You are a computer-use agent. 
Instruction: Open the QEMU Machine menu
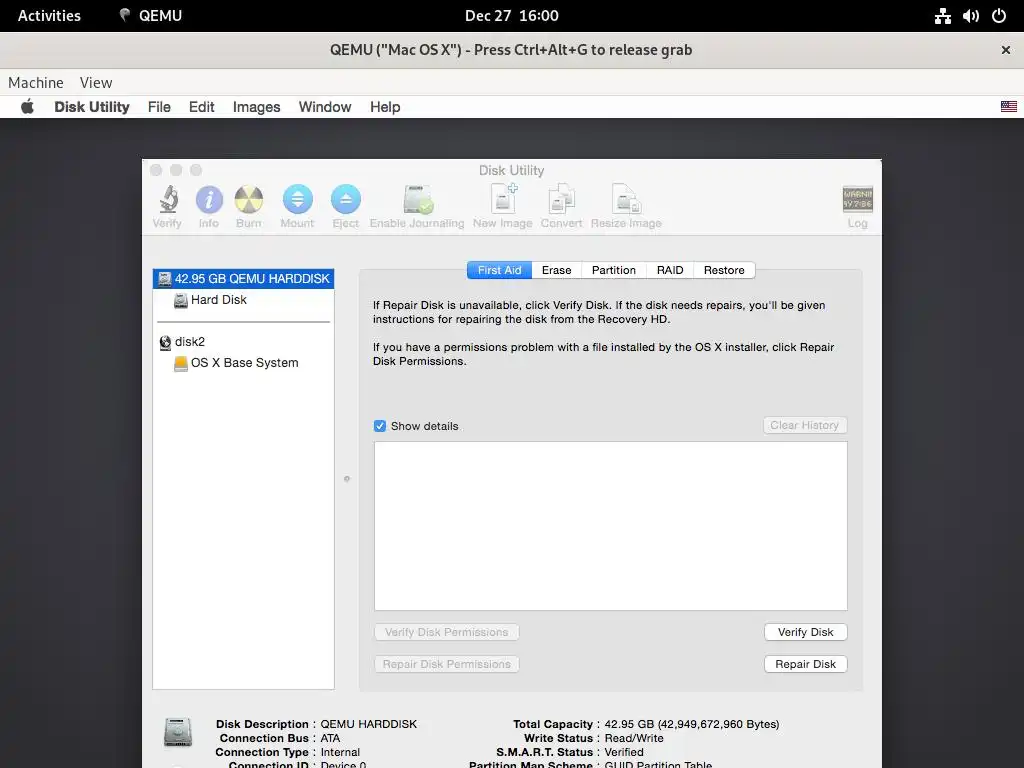click(36, 82)
